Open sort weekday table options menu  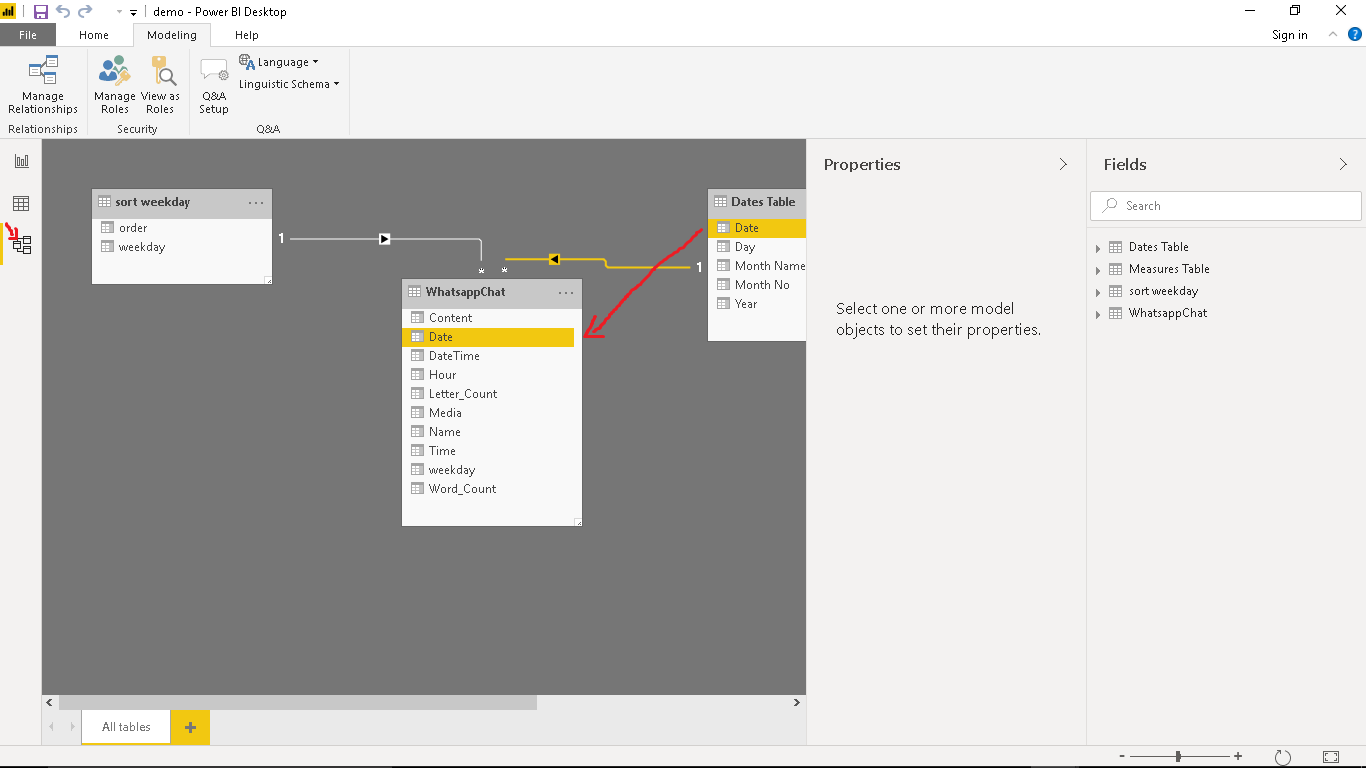[x=256, y=202]
